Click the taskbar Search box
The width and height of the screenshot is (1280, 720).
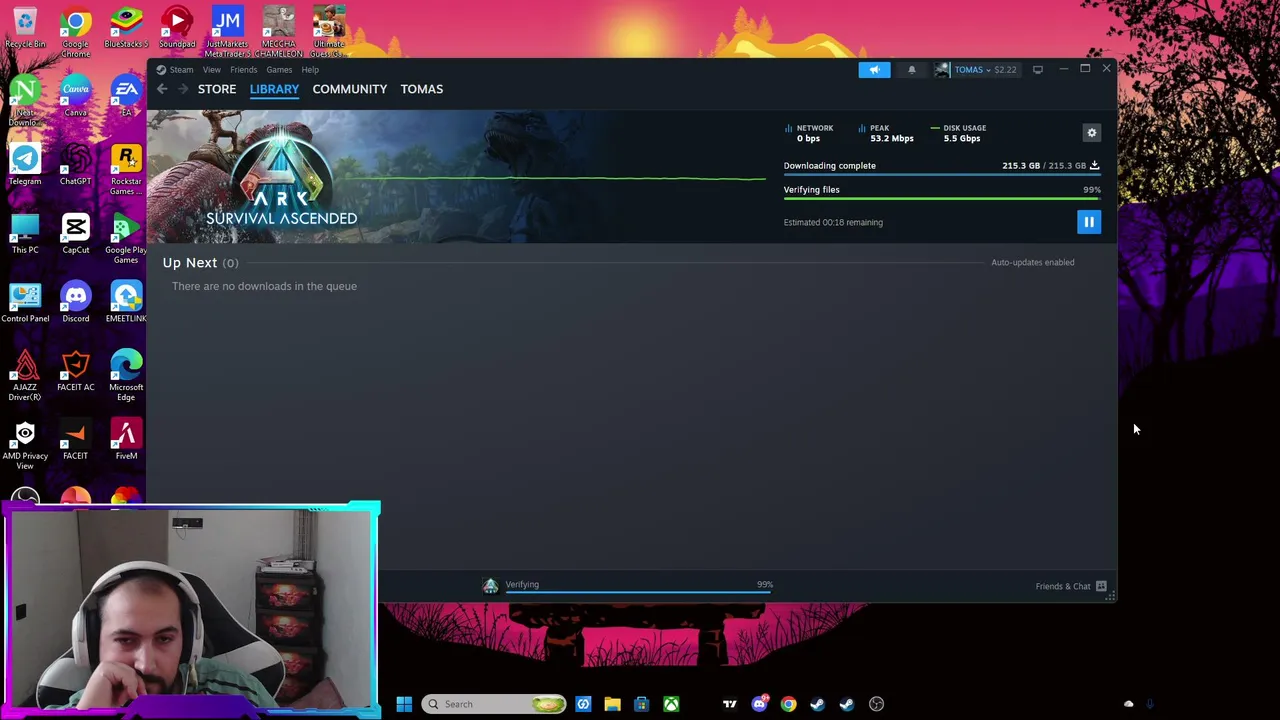click(x=494, y=704)
